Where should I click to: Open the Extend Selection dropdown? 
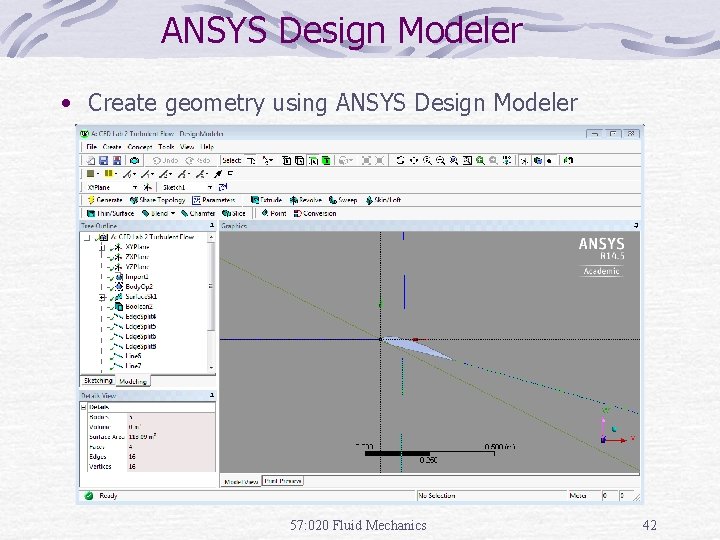pyautogui.click(x=346, y=160)
